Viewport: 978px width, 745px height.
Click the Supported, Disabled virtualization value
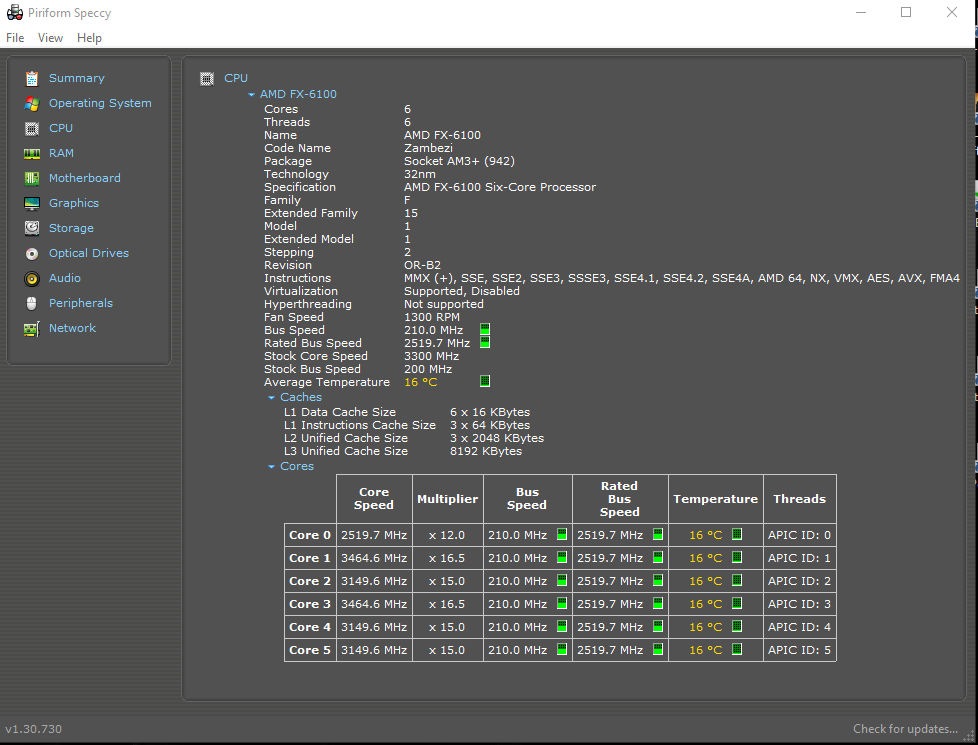pyautogui.click(x=462, y=291)
